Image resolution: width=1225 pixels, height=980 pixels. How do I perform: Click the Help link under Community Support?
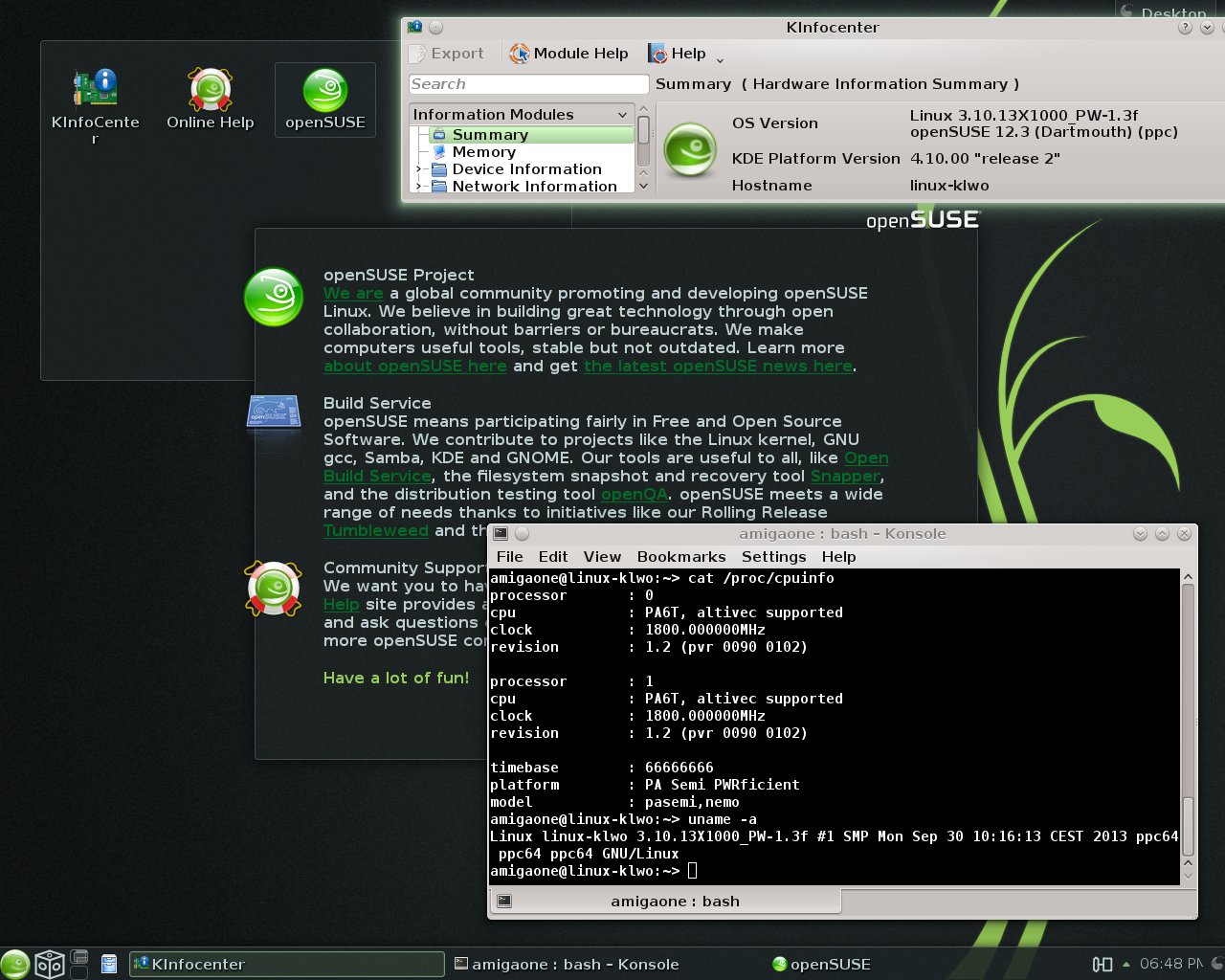(342, 605)
